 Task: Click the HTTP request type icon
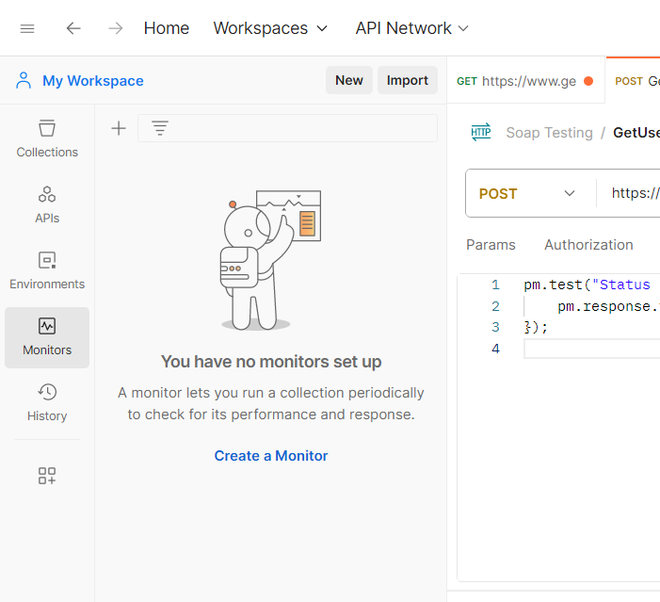[481, 132]
